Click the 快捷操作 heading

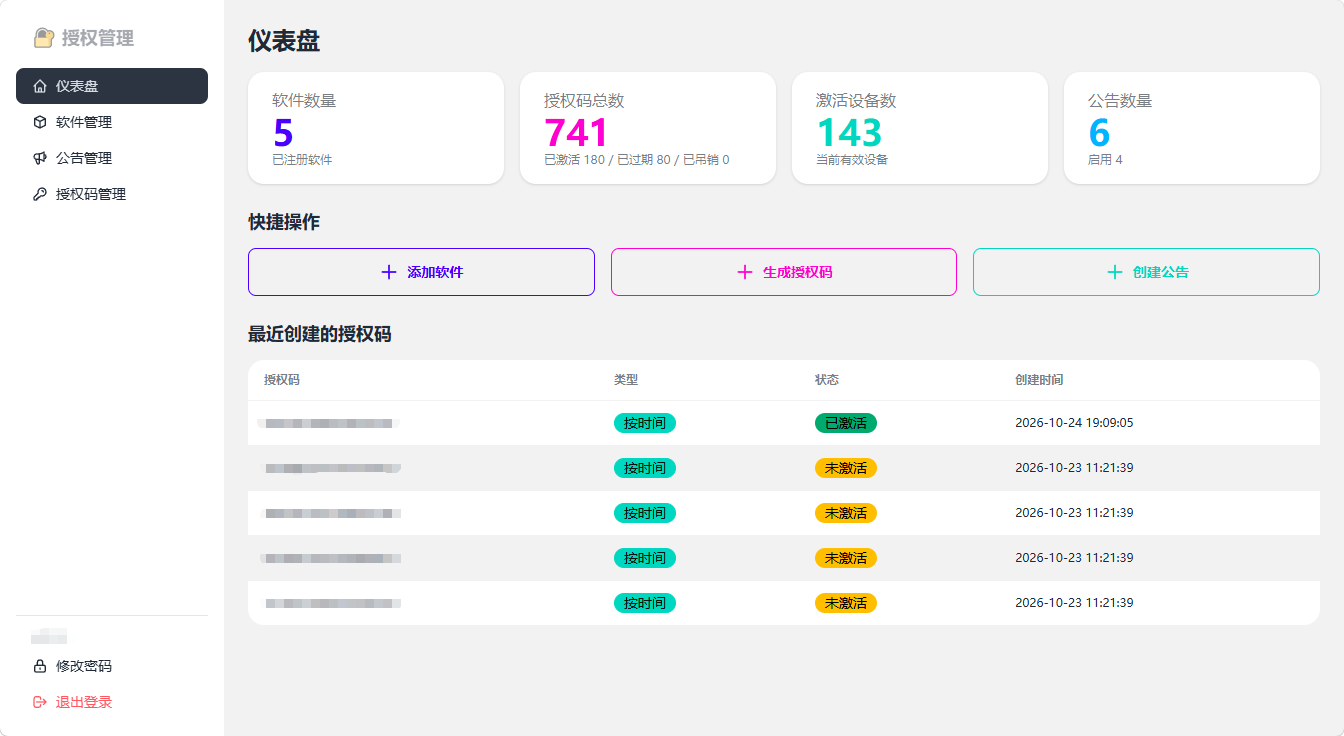click(x=284, y=222)
